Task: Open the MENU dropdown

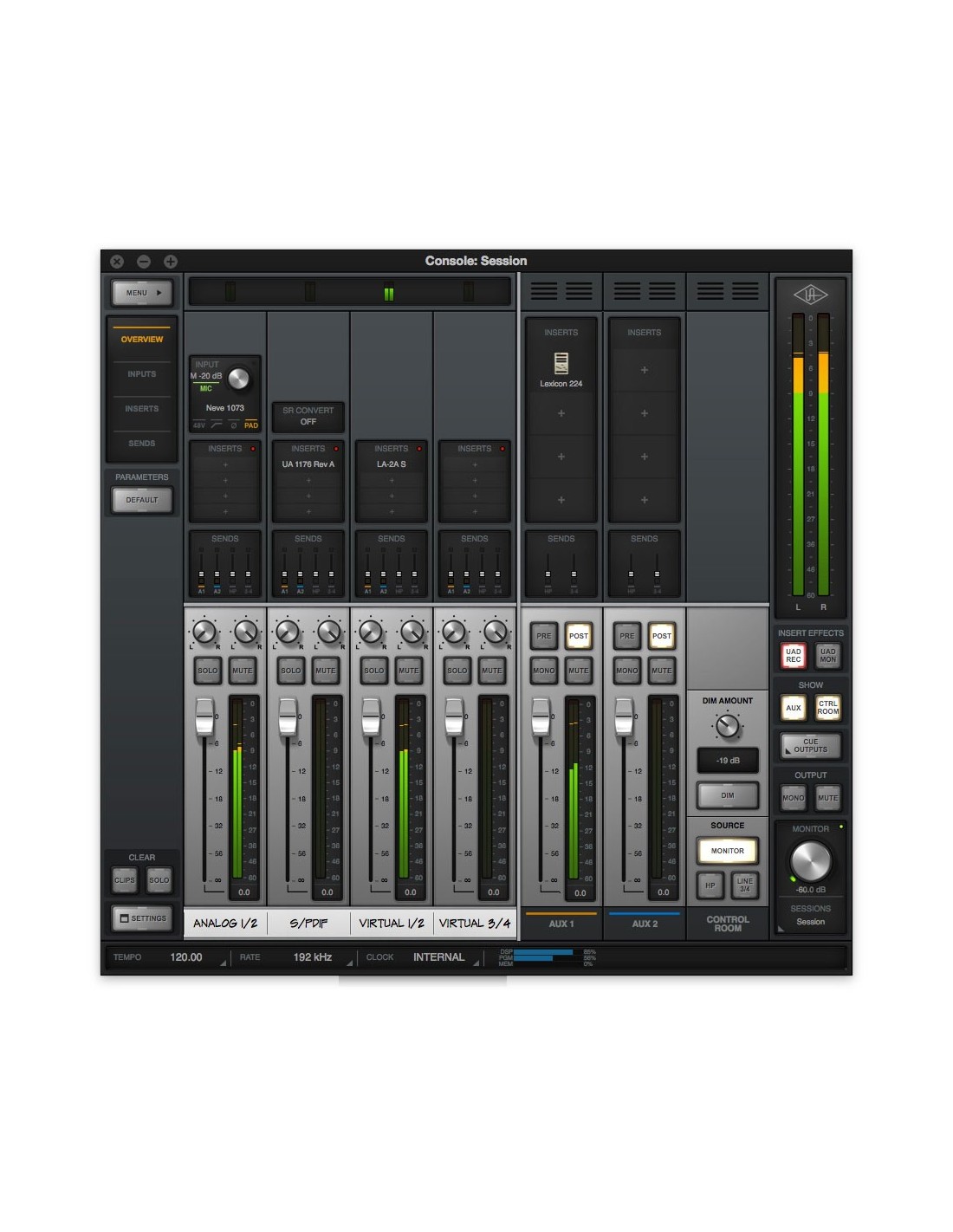Action: (x=142, y=293)
